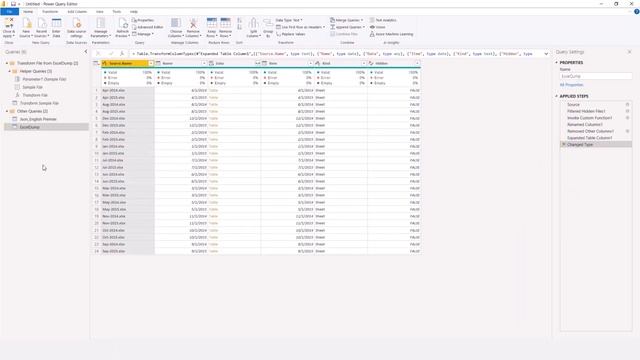Open the Help question mark icon

click(636, 11)
